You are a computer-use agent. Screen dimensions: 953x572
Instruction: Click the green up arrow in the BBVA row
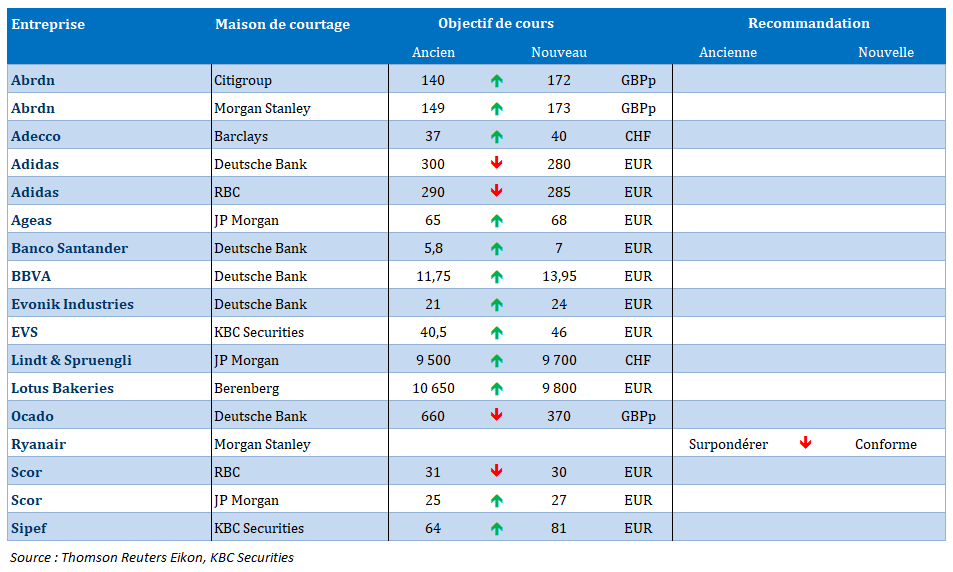click(497, 276)
